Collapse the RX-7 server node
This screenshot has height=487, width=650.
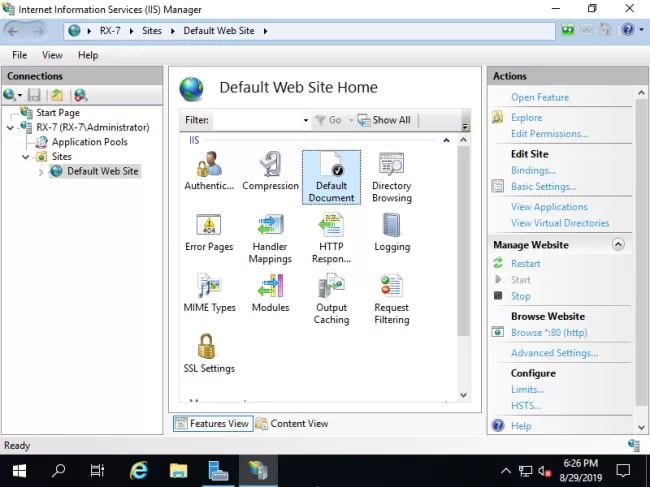(x=10, y=128)
